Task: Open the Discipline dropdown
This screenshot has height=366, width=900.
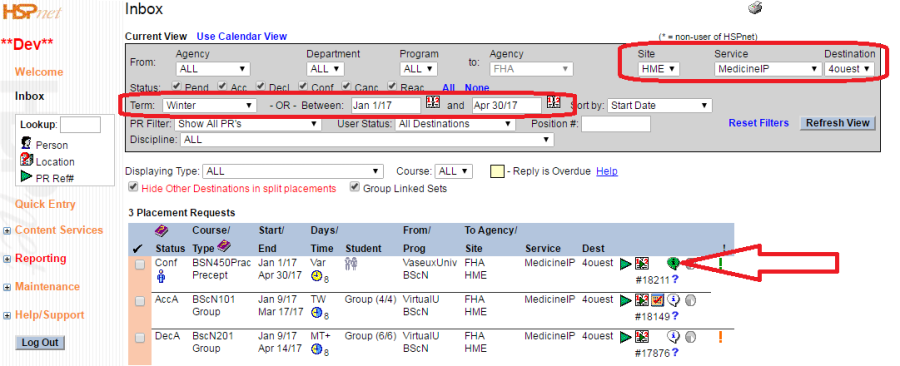Action: point(367,139)
